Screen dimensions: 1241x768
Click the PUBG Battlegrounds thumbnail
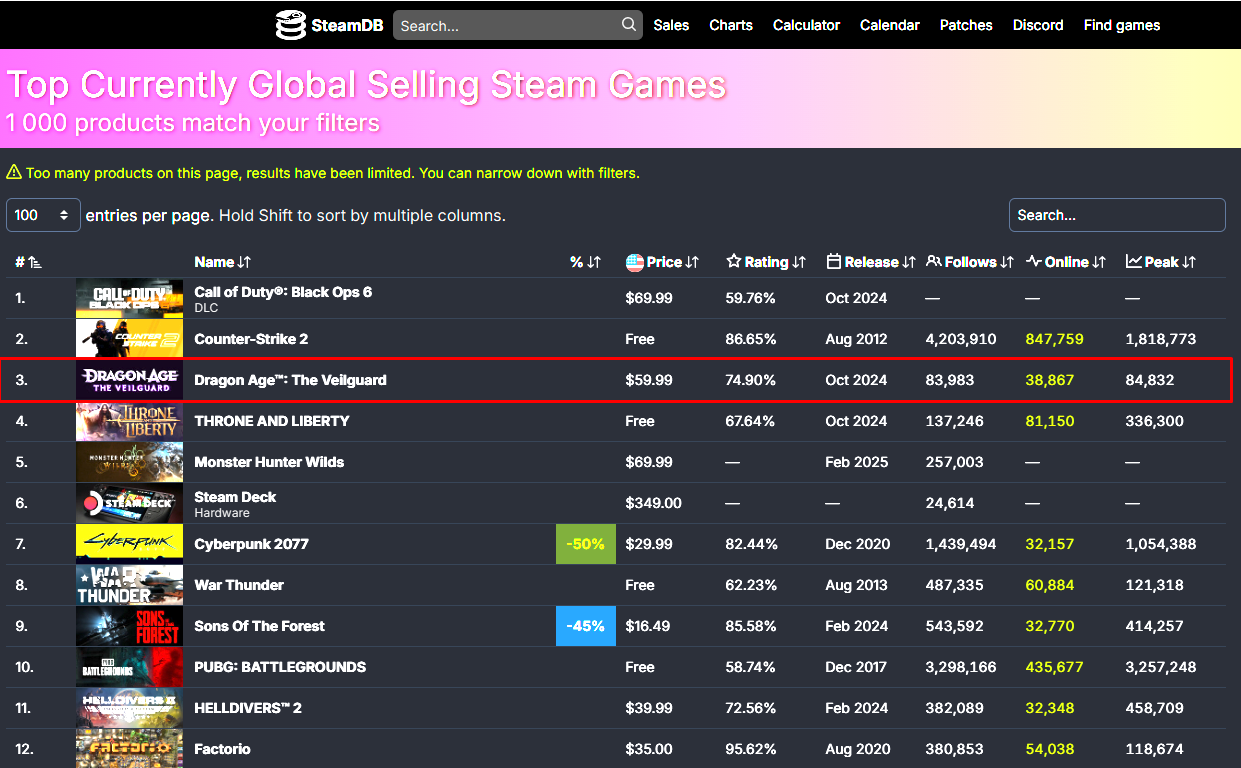130,667
